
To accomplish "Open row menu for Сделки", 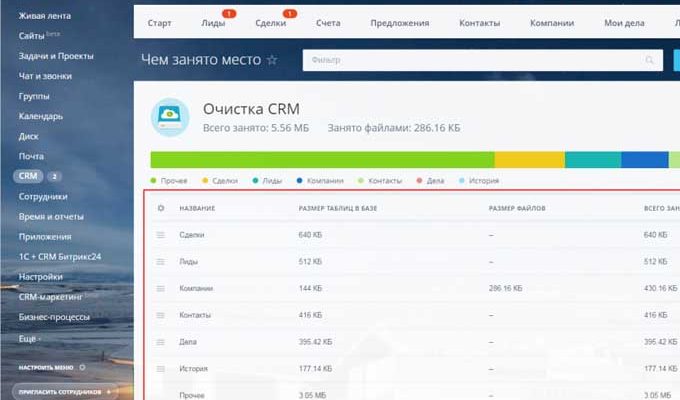I will pos(160,235).
